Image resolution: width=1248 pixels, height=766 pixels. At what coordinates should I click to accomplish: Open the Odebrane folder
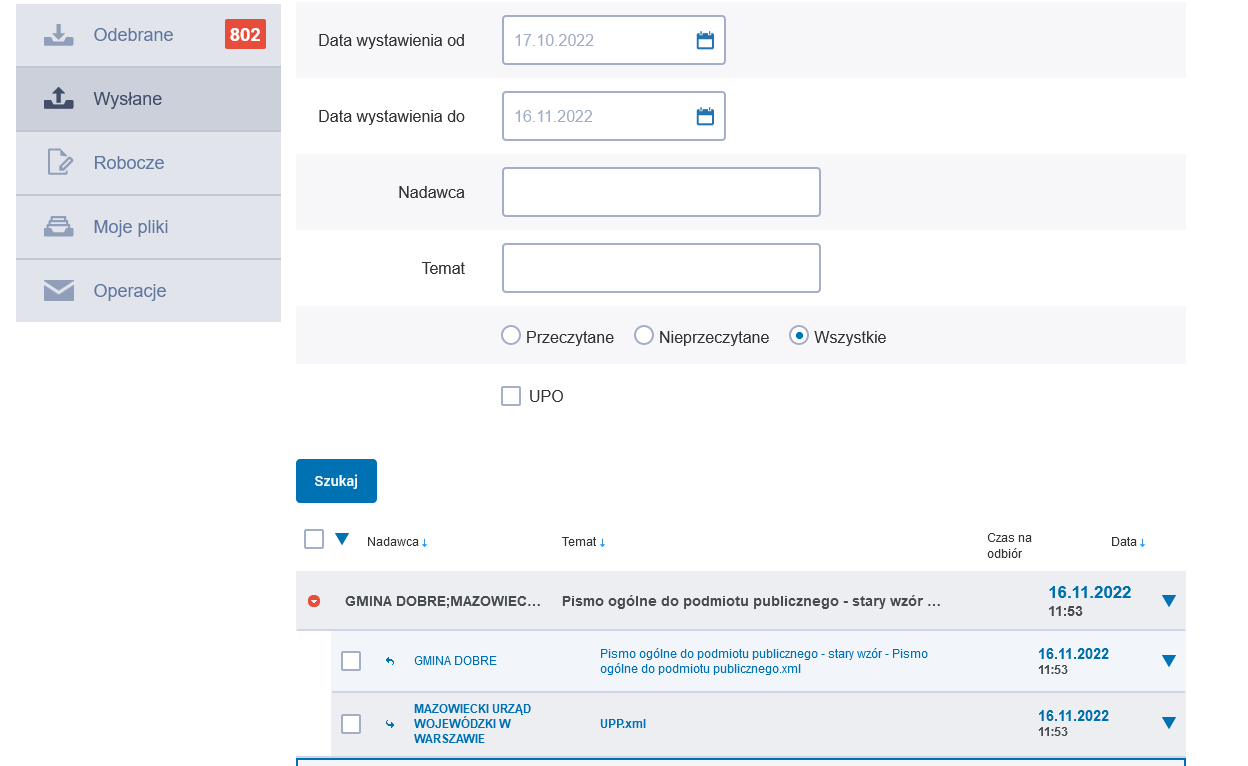(x=134, y=35)
